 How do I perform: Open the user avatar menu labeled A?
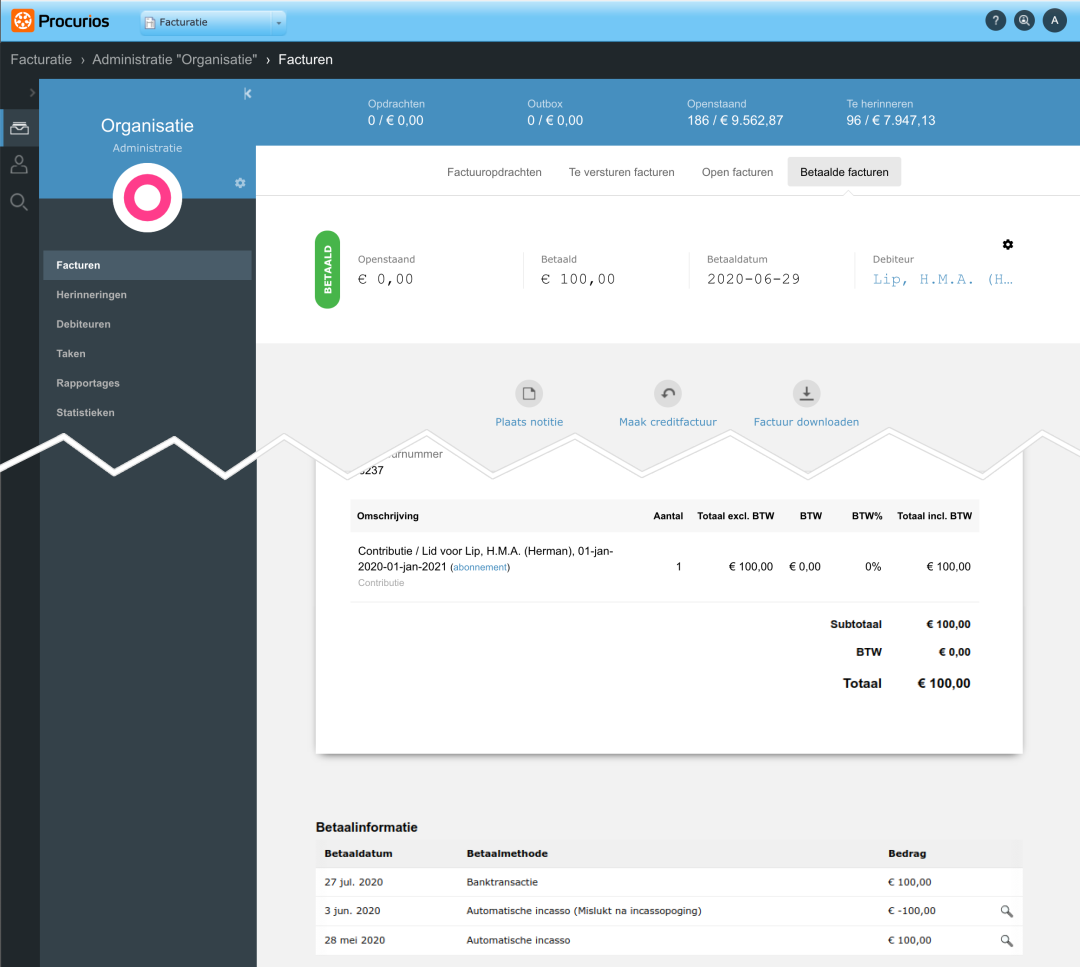(1055, 21)
